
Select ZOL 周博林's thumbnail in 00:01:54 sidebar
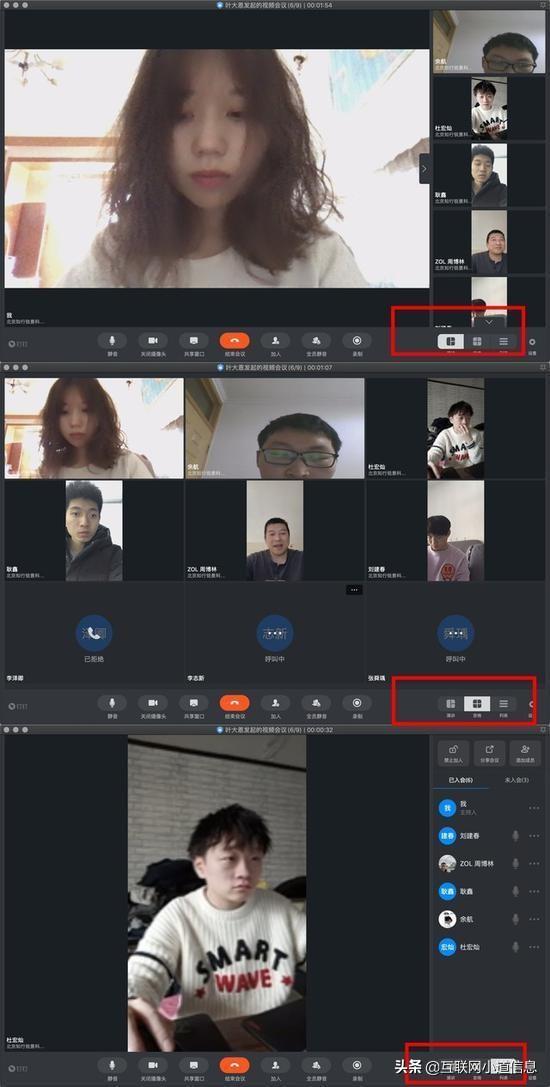[x=489, y=242]
